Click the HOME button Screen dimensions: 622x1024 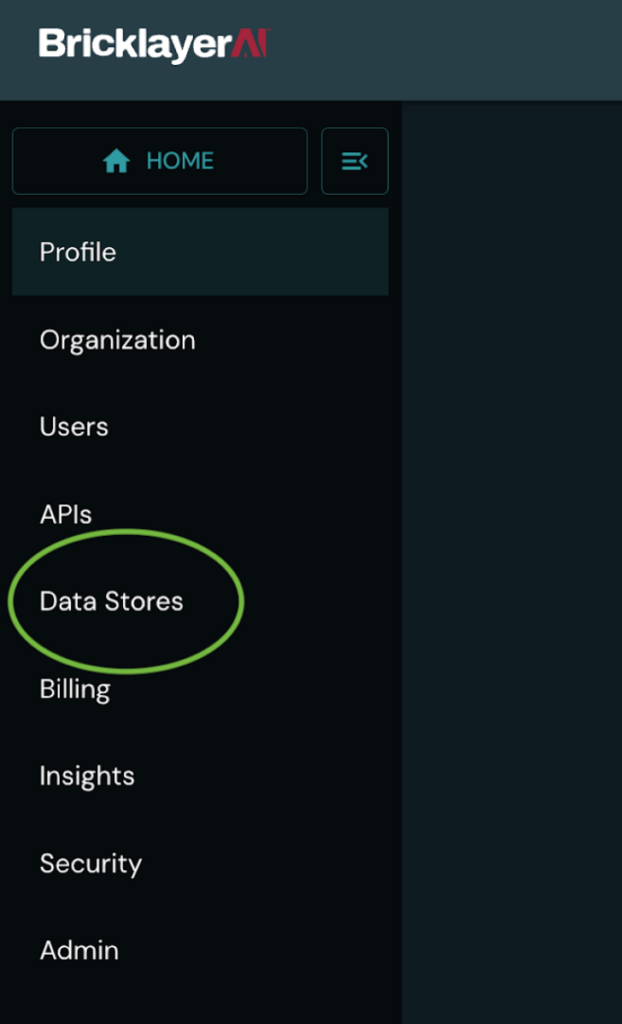(159, 160)
